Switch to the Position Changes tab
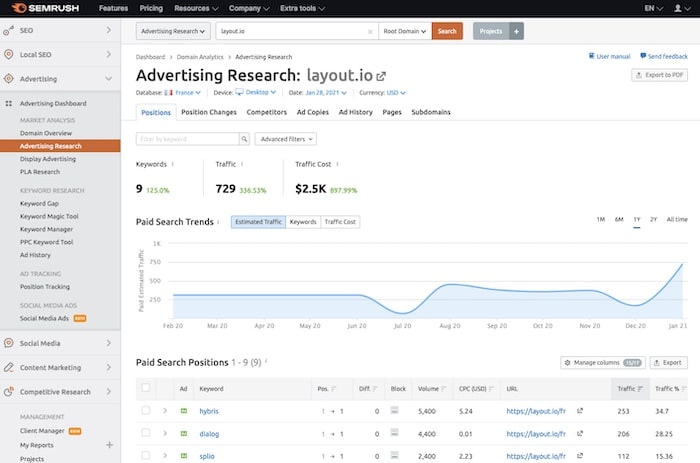Image resolution: width=700 pixels, height=463 pixels. pyautogui.click(x=209, y=112)
